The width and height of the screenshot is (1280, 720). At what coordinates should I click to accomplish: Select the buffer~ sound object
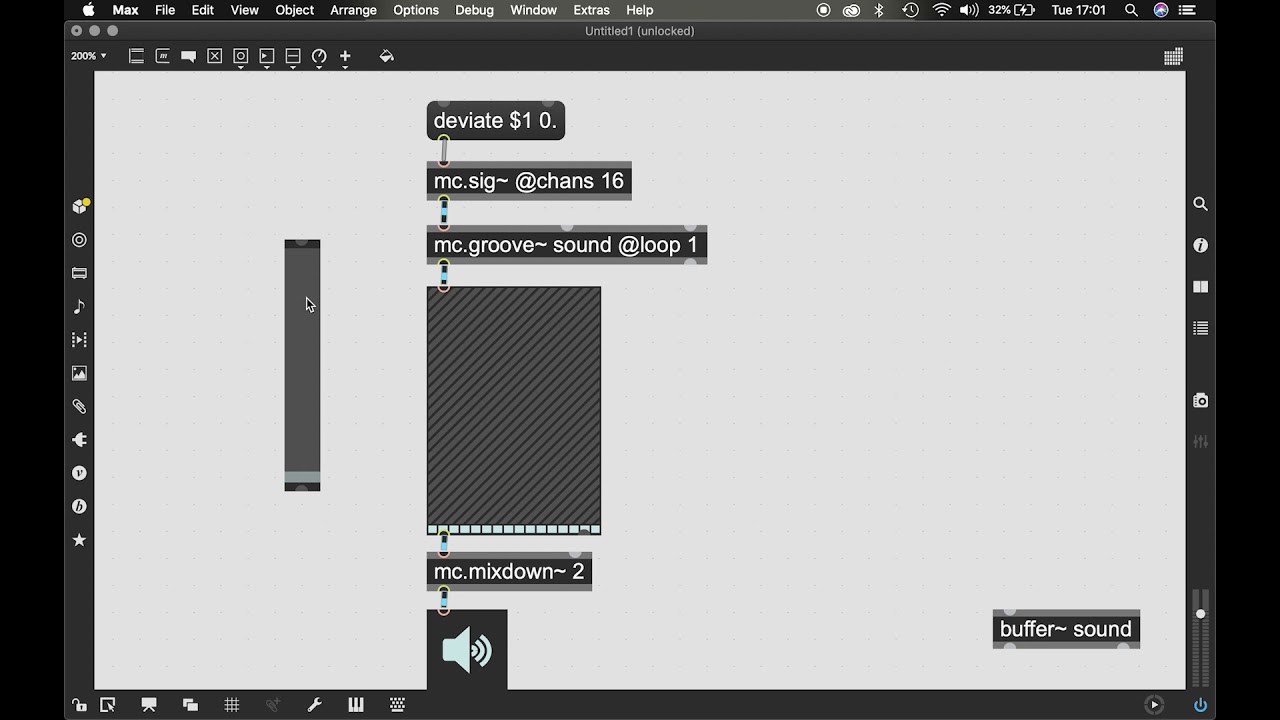[1066, 629]
